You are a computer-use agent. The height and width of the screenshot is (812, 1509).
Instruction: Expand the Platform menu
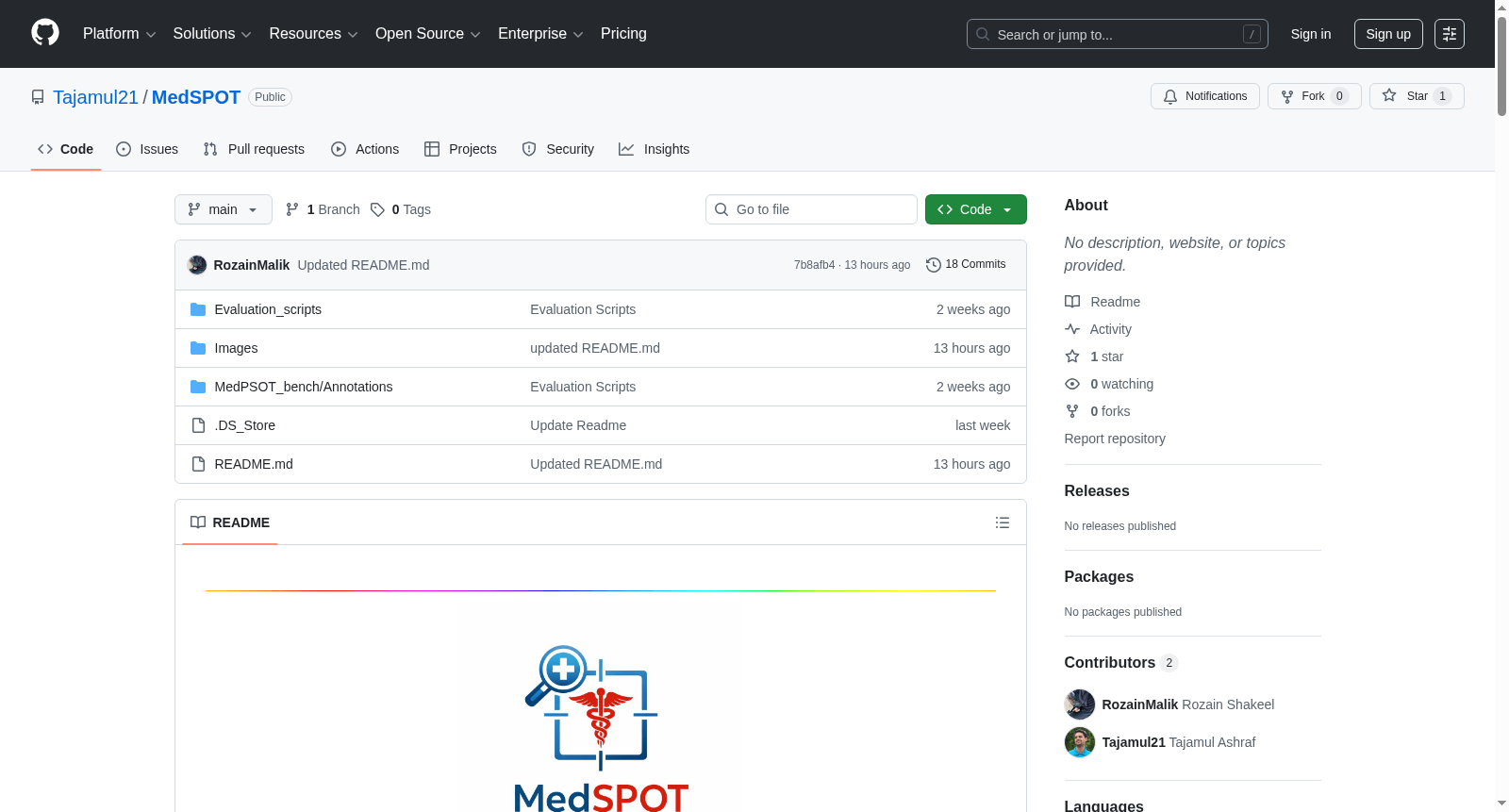pos(120,34)
